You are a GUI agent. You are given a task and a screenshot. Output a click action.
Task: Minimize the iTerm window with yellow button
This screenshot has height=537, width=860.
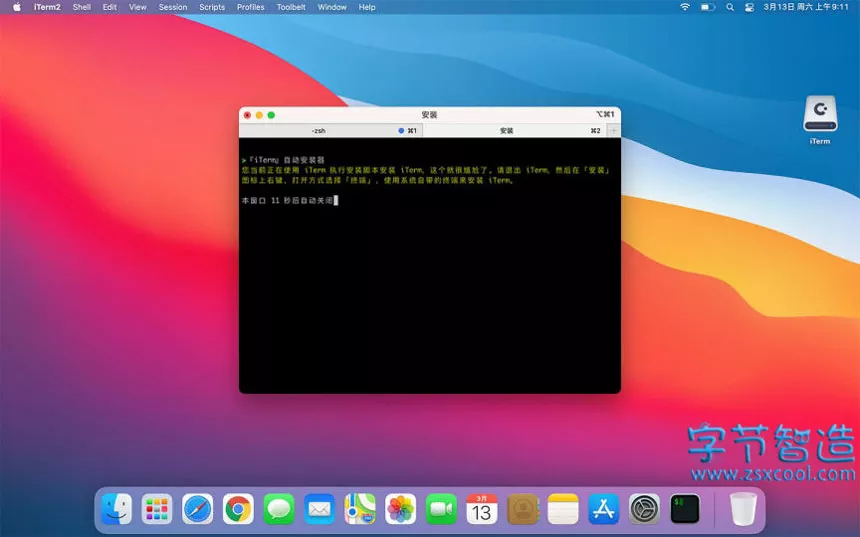tap(259, 115)
